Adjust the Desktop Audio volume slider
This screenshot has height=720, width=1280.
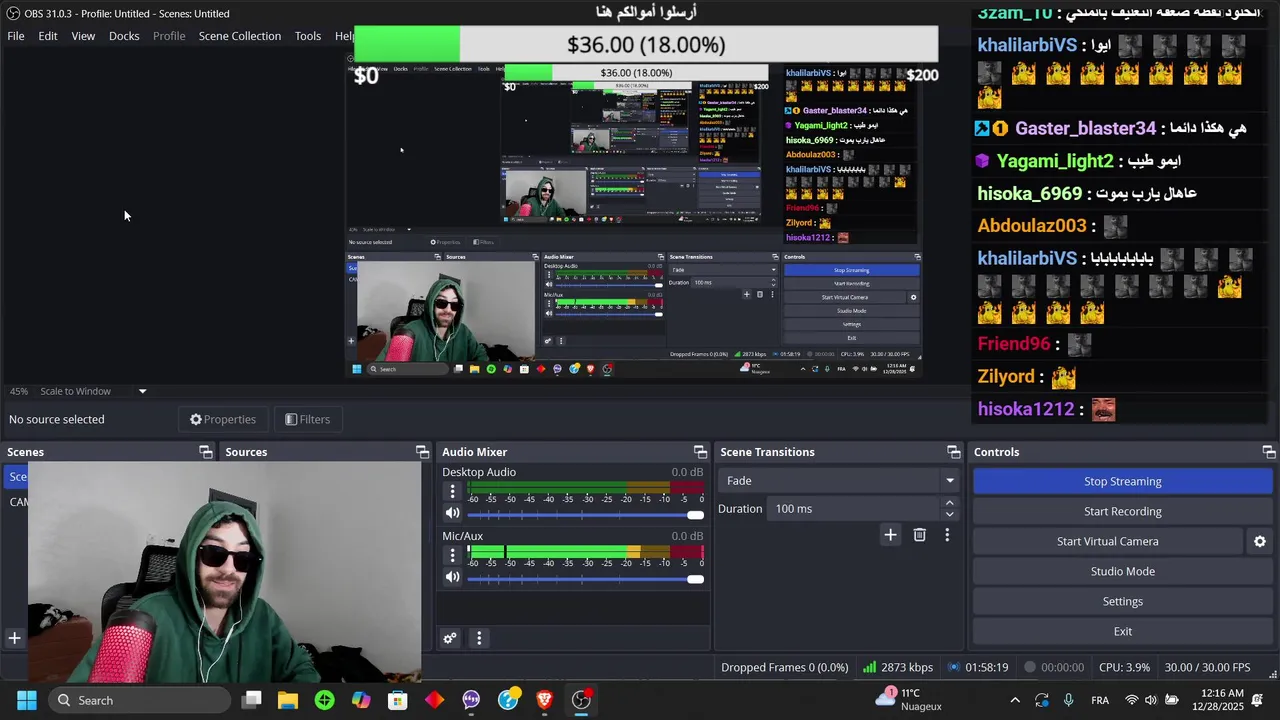pyautogui.click(x=586, y=514)
